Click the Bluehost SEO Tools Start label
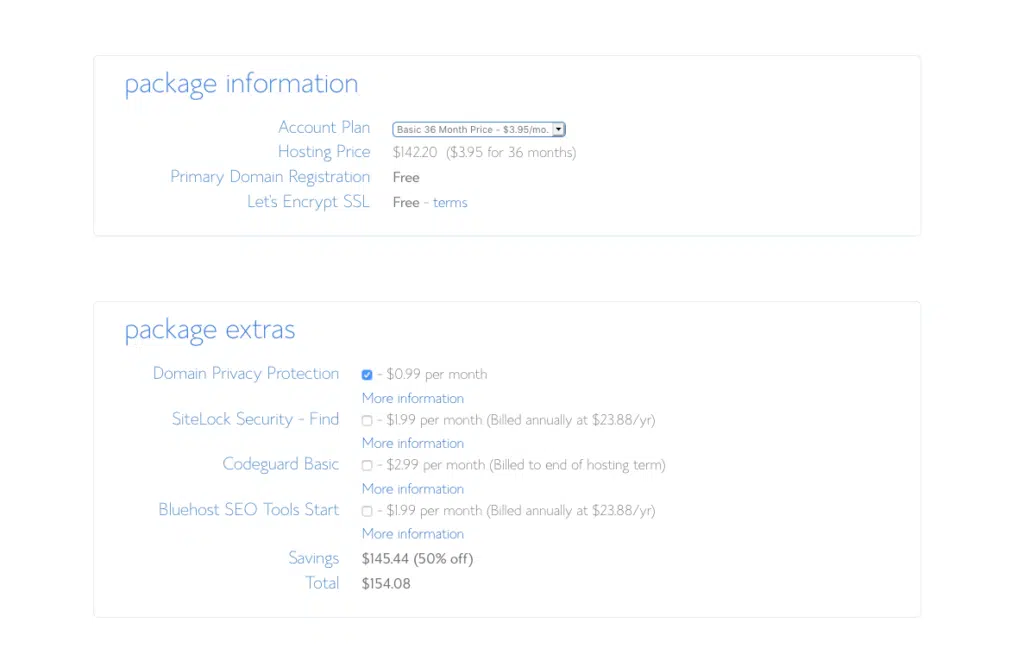 click(x=249, y=509)
